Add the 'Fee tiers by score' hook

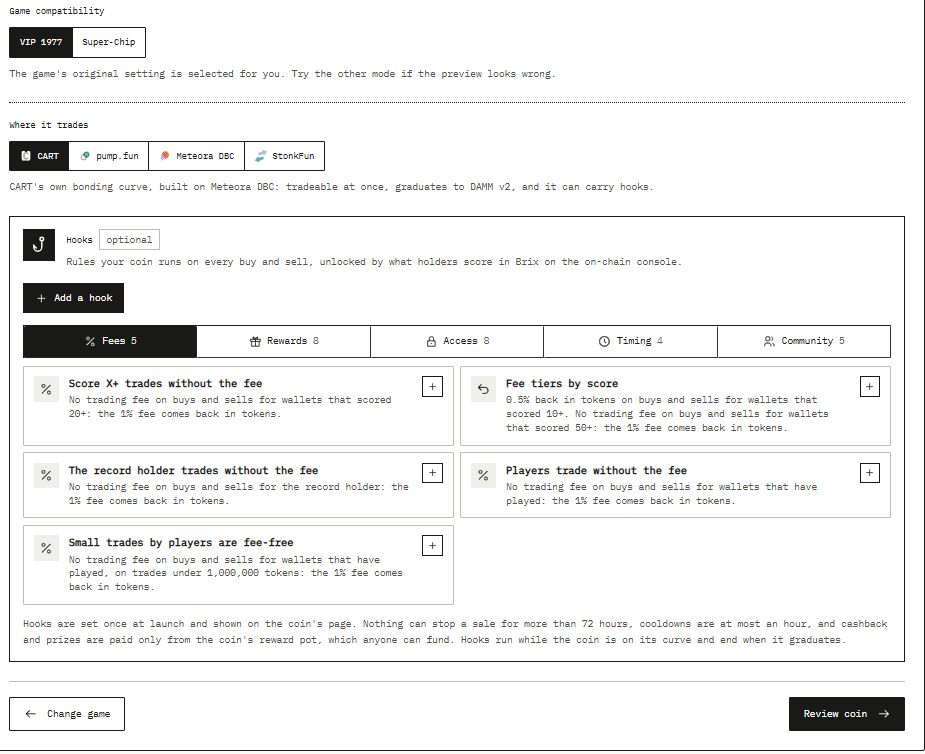pyautogui.click(x=870, y=386)
